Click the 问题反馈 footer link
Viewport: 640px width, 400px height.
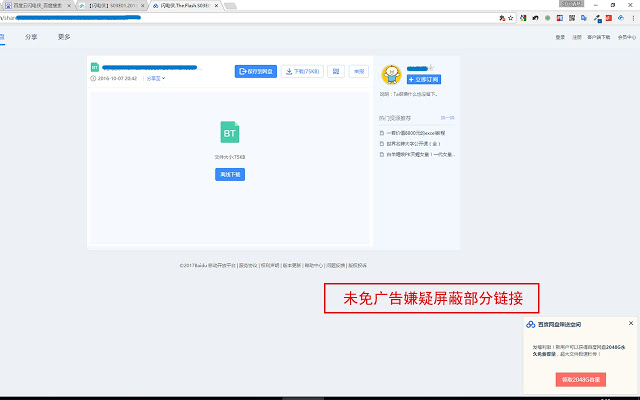[336, 265]
